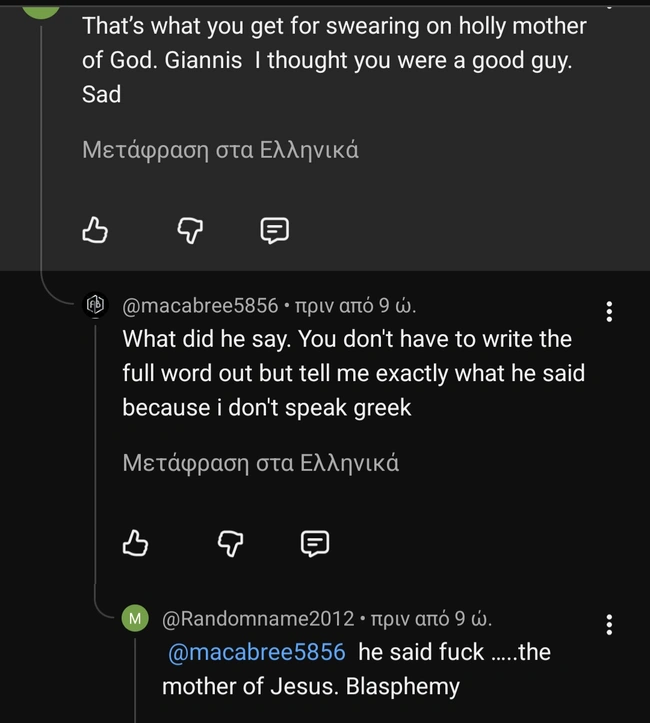This screenshot has width=650, height=723.
Task: Open the @Randomname2012 username link
Action: (x=258, y=618)
